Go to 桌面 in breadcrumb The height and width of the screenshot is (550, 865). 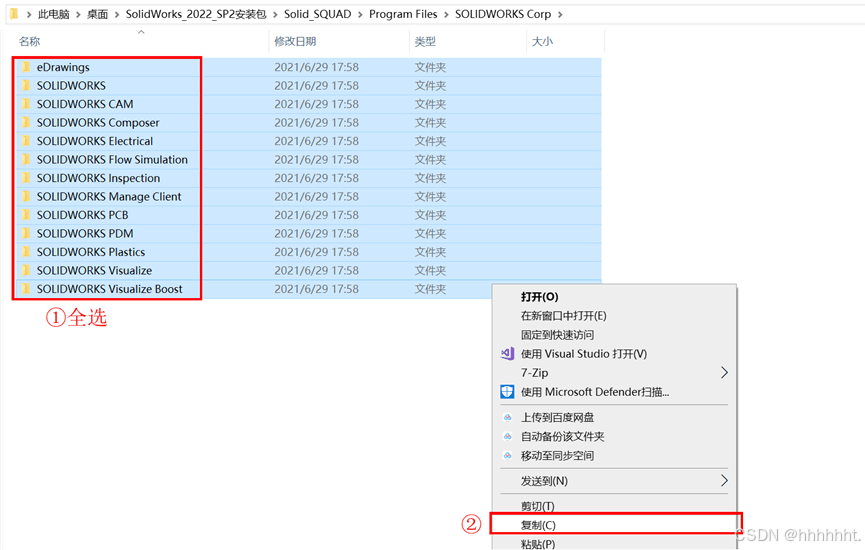click(x=98, y=14)
